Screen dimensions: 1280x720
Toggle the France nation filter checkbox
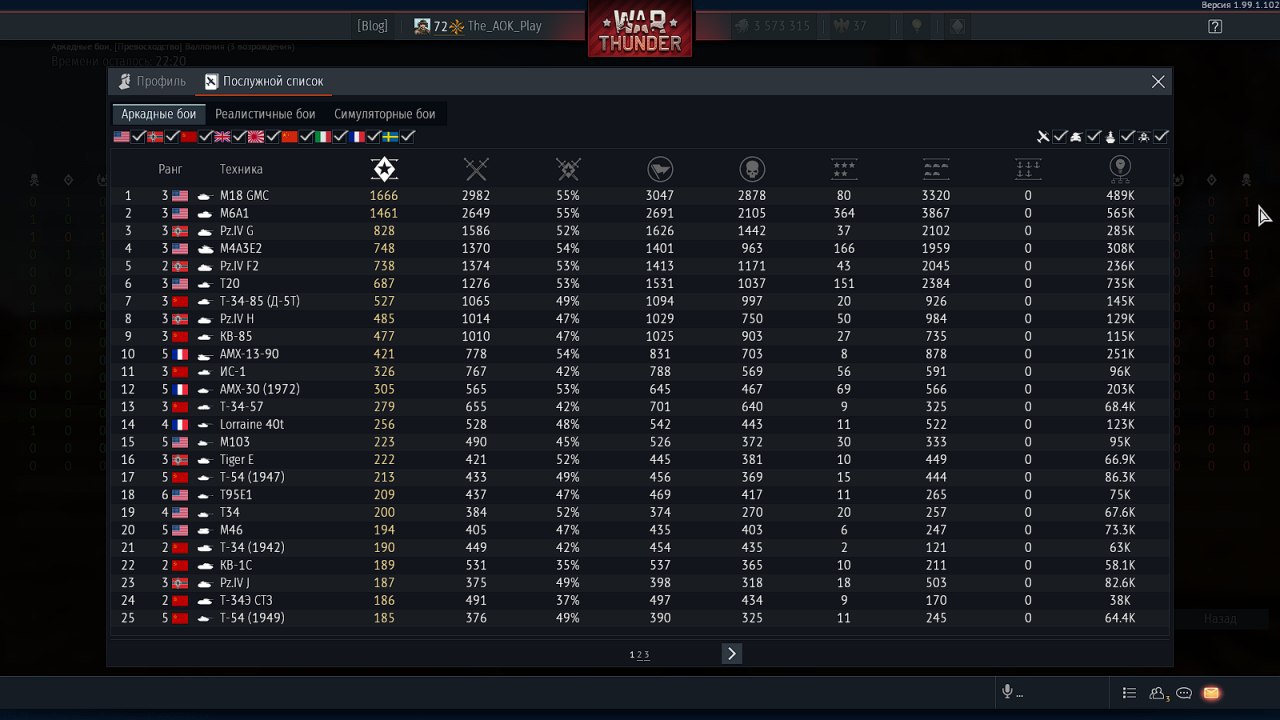click(x=374, y=136)
